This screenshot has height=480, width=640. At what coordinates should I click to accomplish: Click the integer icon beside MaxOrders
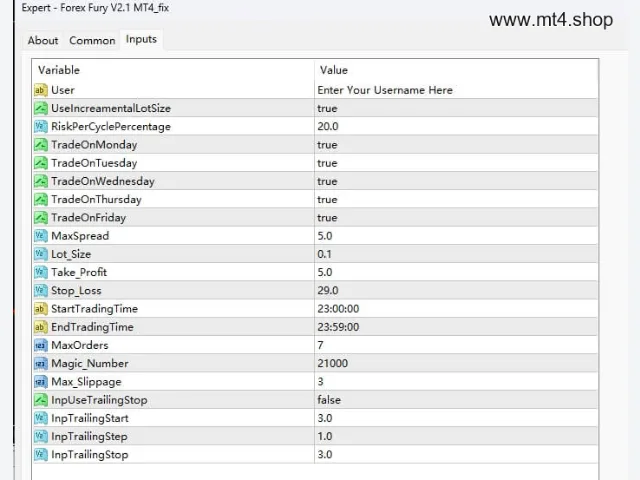pos(40,345)
